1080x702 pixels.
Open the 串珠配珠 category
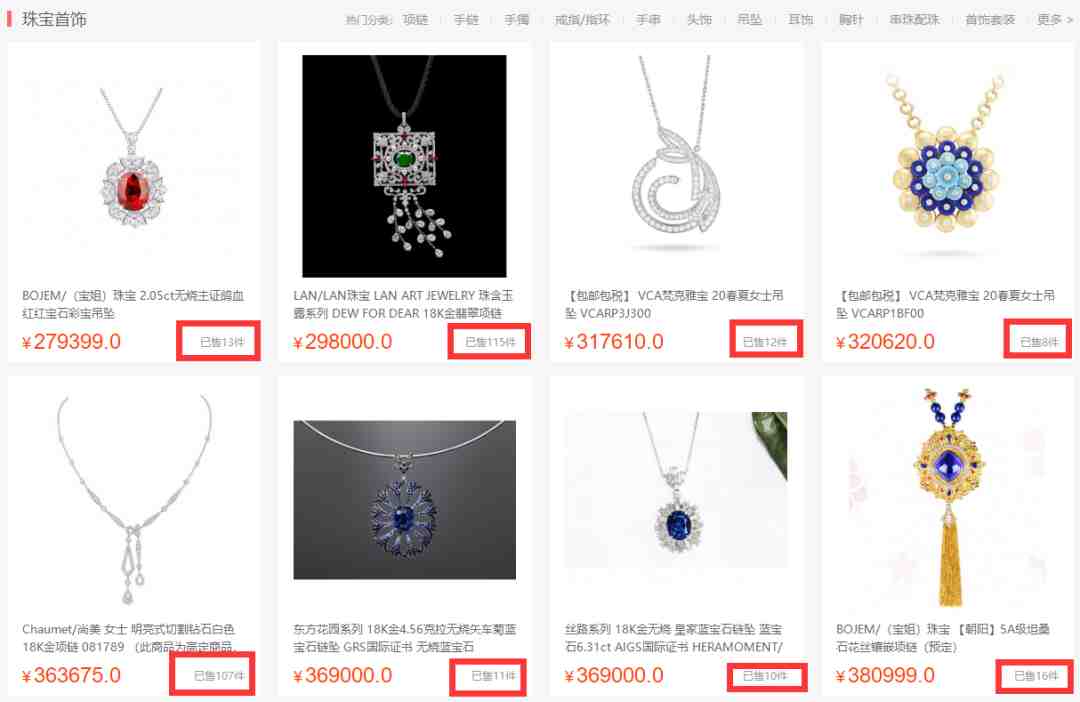pos(914,19)
